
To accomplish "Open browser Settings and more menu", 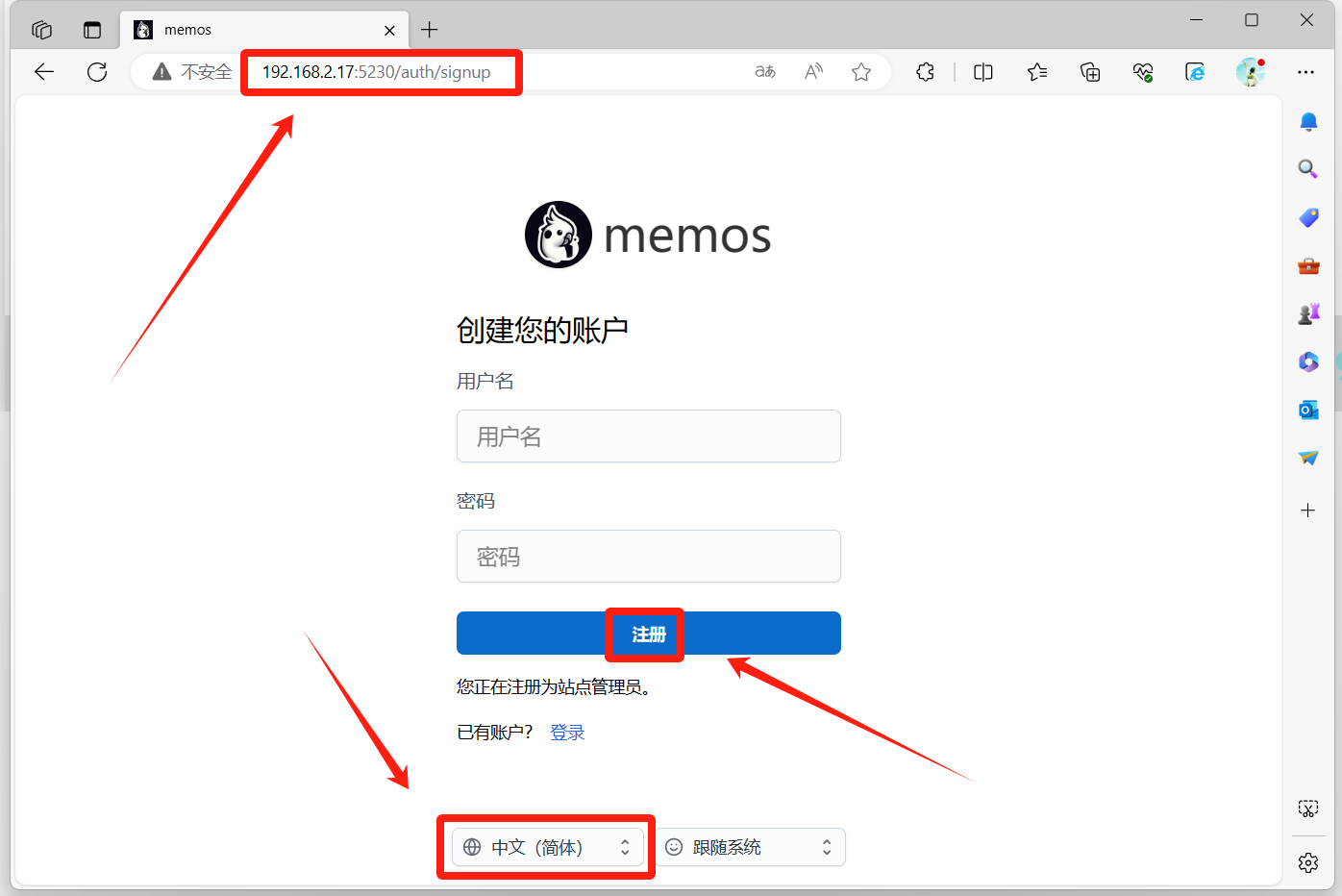I will [x=1305, y=72].
